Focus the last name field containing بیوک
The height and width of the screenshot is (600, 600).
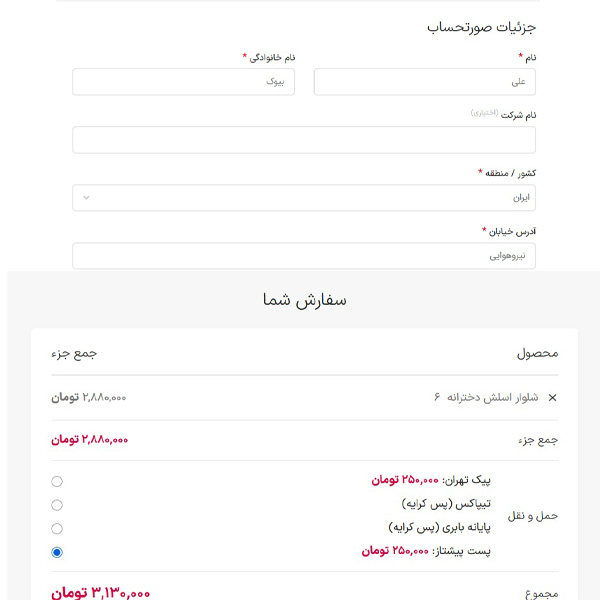pos(183,82)
